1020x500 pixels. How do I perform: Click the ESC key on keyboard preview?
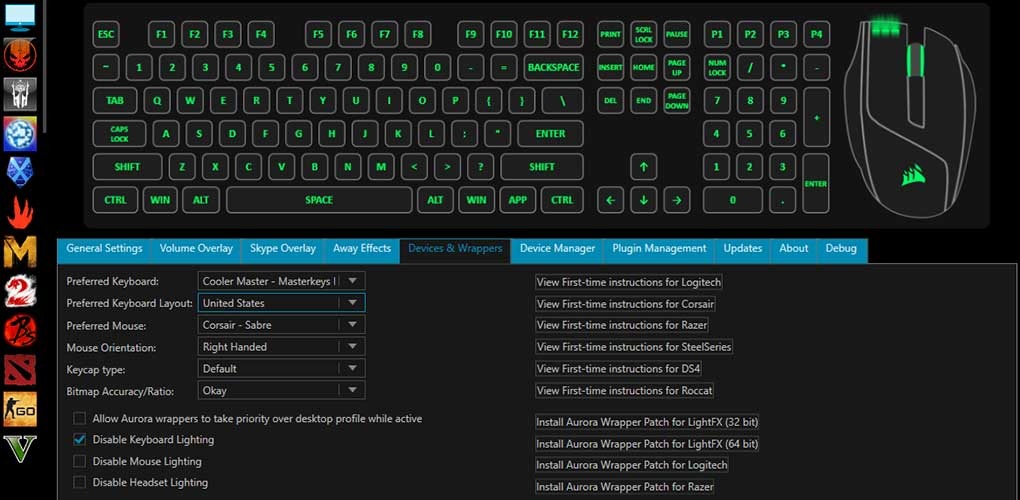[x=106, y=34]
